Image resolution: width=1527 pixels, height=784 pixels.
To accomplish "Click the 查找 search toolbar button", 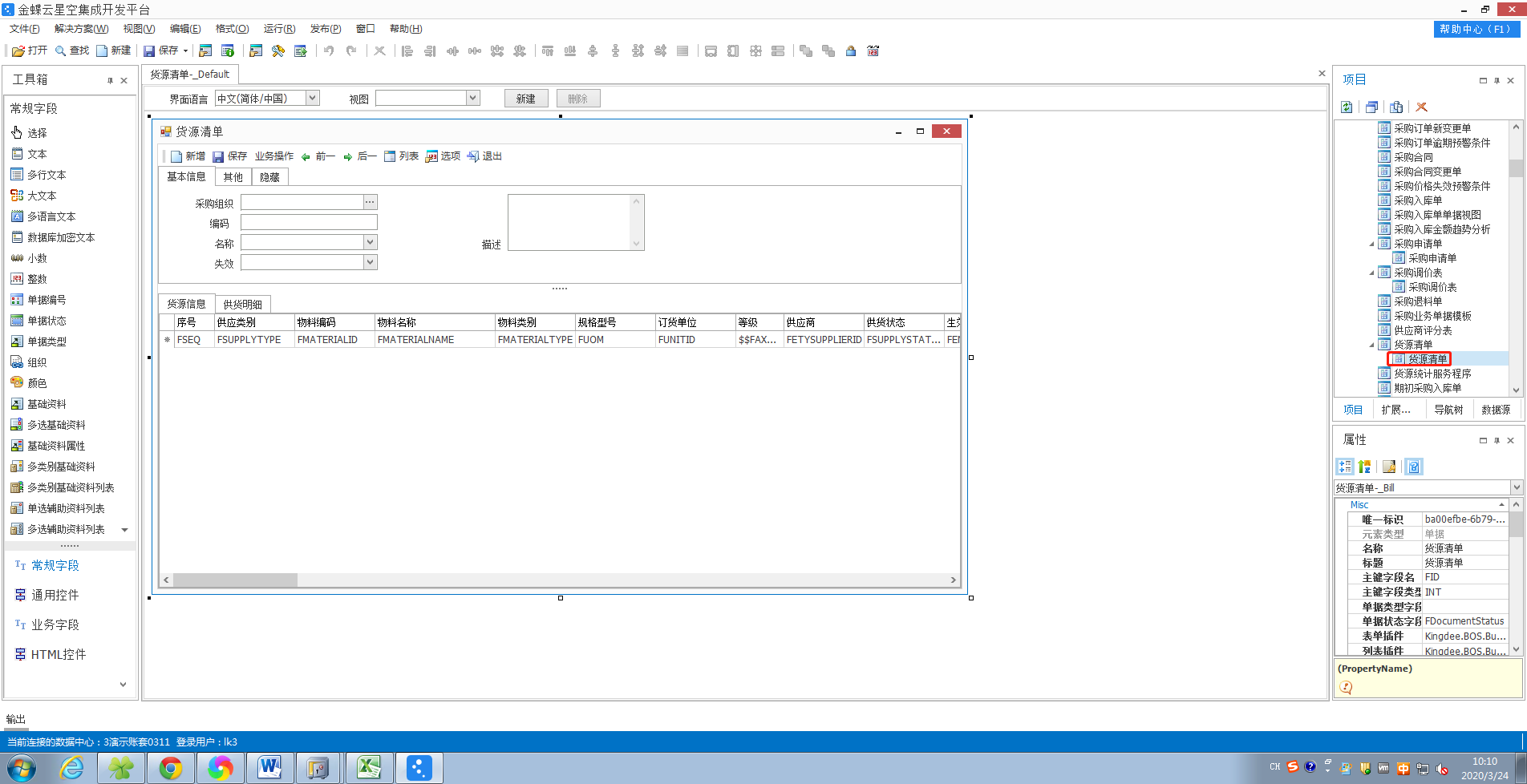I will coord(72,51).
